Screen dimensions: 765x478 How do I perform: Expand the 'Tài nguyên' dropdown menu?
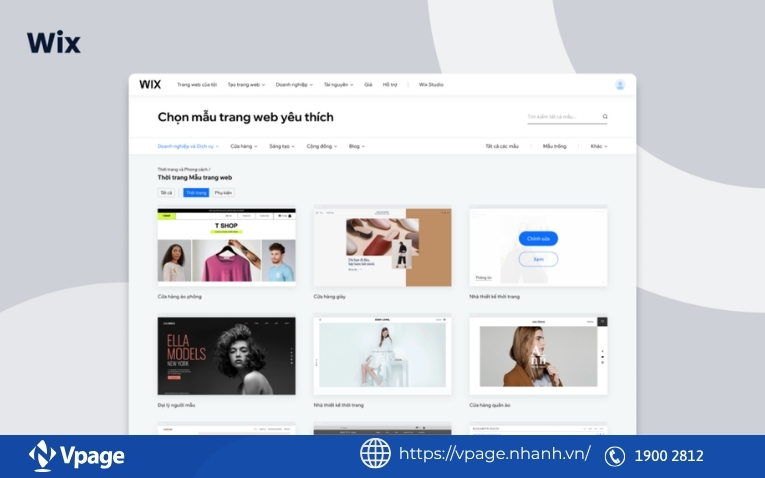[x=339, y=85]
